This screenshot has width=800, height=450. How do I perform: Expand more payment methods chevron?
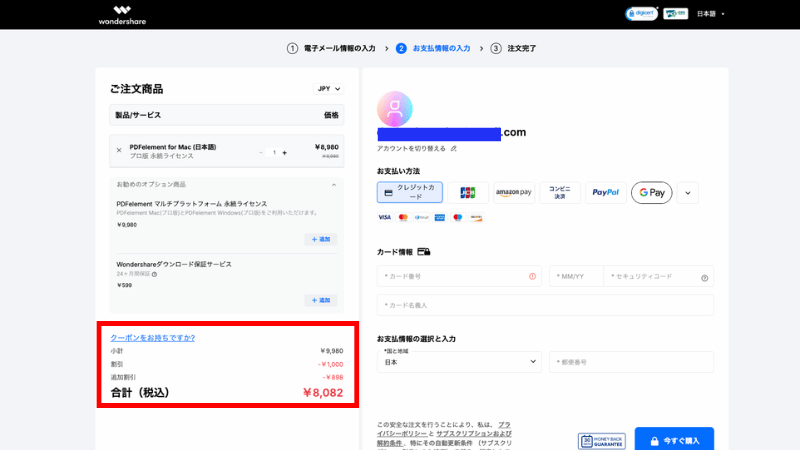coord(688,193)
